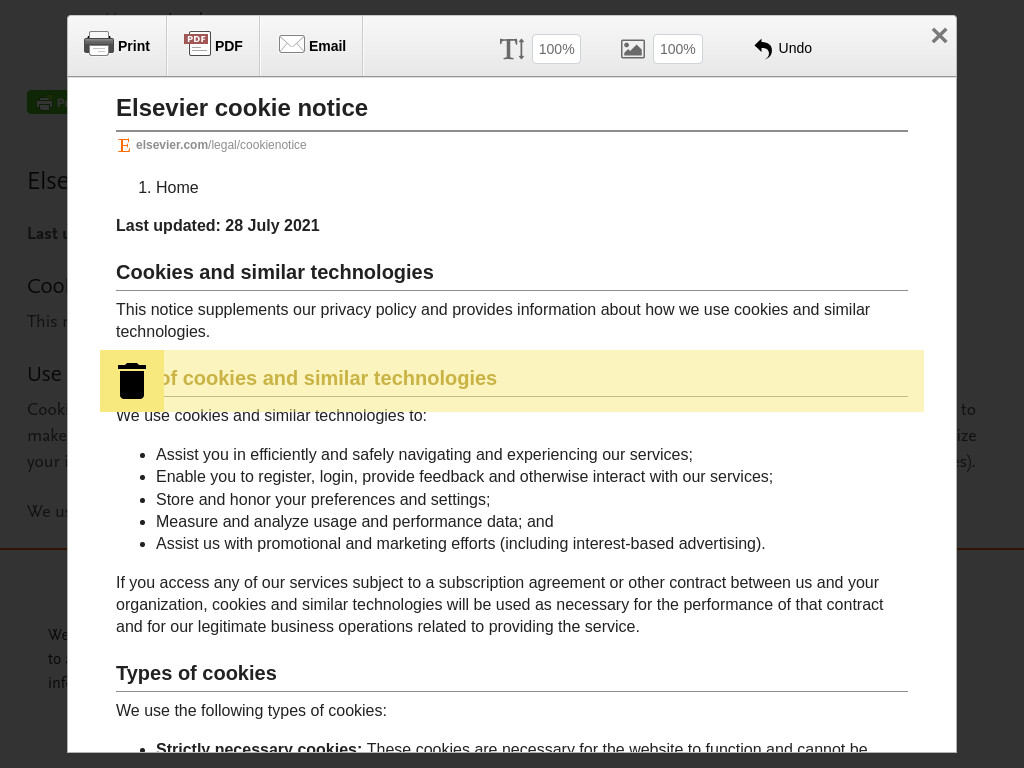The width and height of the screenshot is (1024, 768).
Task: Click the paragraph beginning If you access any
Action: (500, 604)
